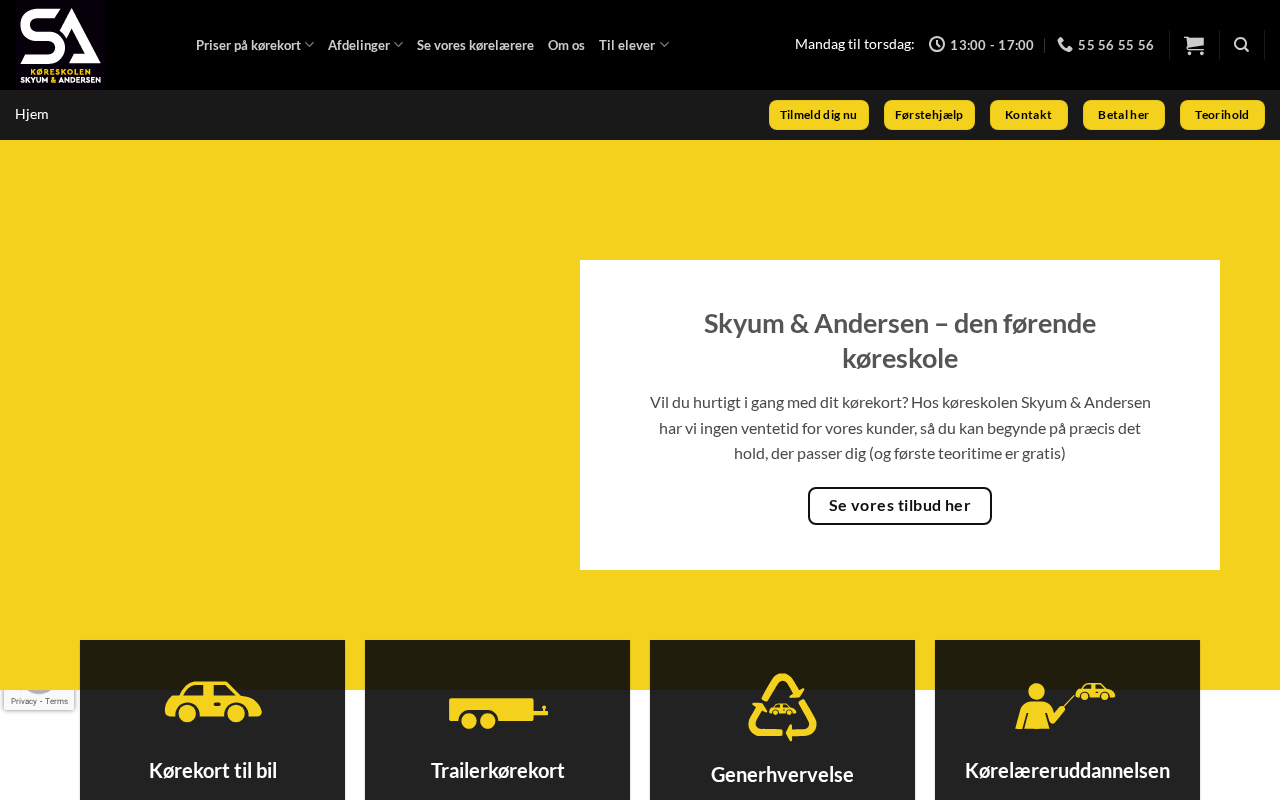Open the Trailerkørekort heading
This screenshot has width=1280, height=800.
498,771
